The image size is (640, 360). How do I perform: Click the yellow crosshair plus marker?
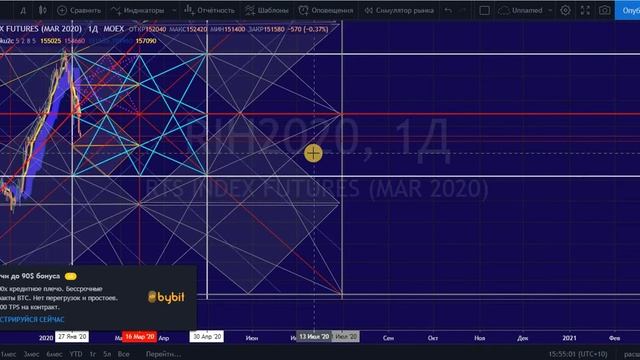pos(313,153)
